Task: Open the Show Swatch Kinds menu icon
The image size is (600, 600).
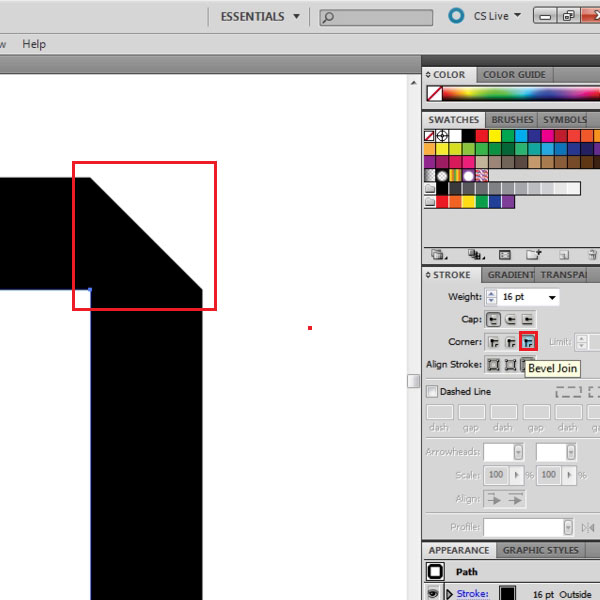Action: [476, 255]
